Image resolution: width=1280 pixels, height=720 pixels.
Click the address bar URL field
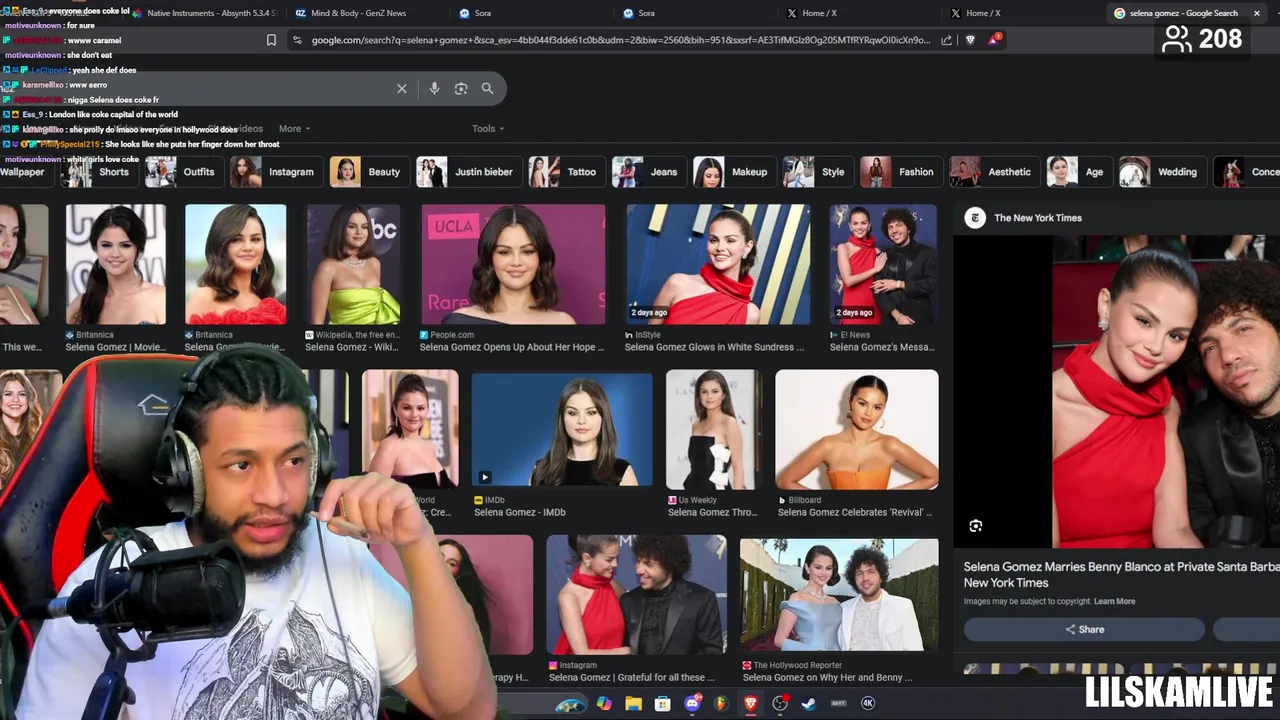[620, 40]
